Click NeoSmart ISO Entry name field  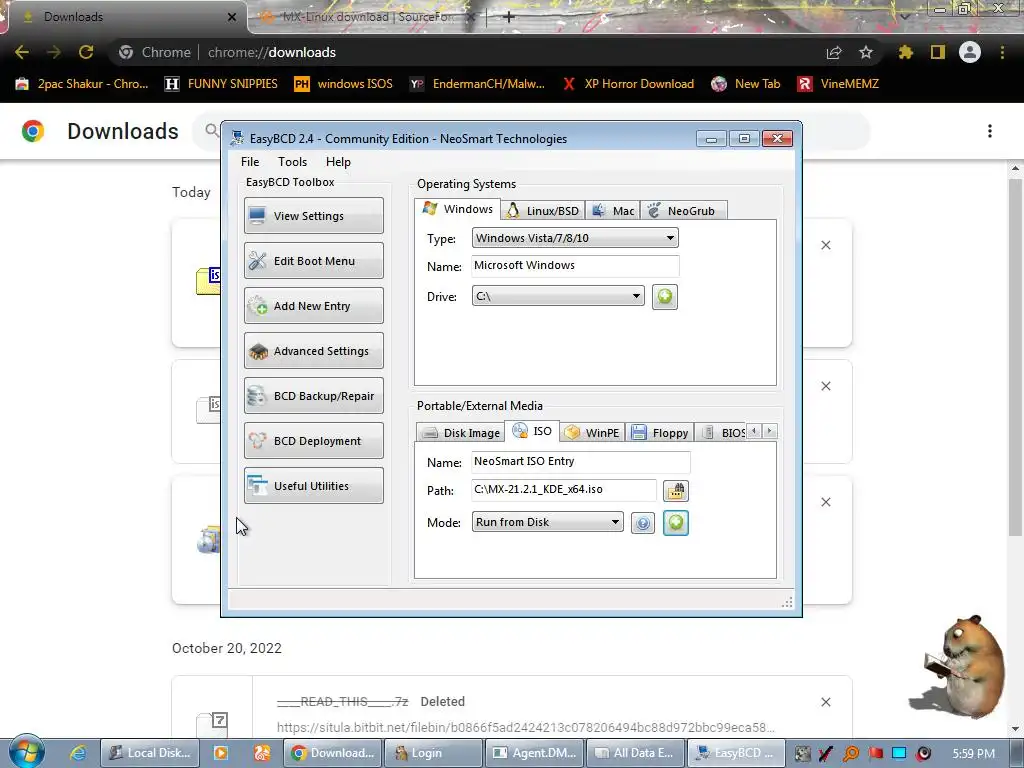tap(581, 461)
